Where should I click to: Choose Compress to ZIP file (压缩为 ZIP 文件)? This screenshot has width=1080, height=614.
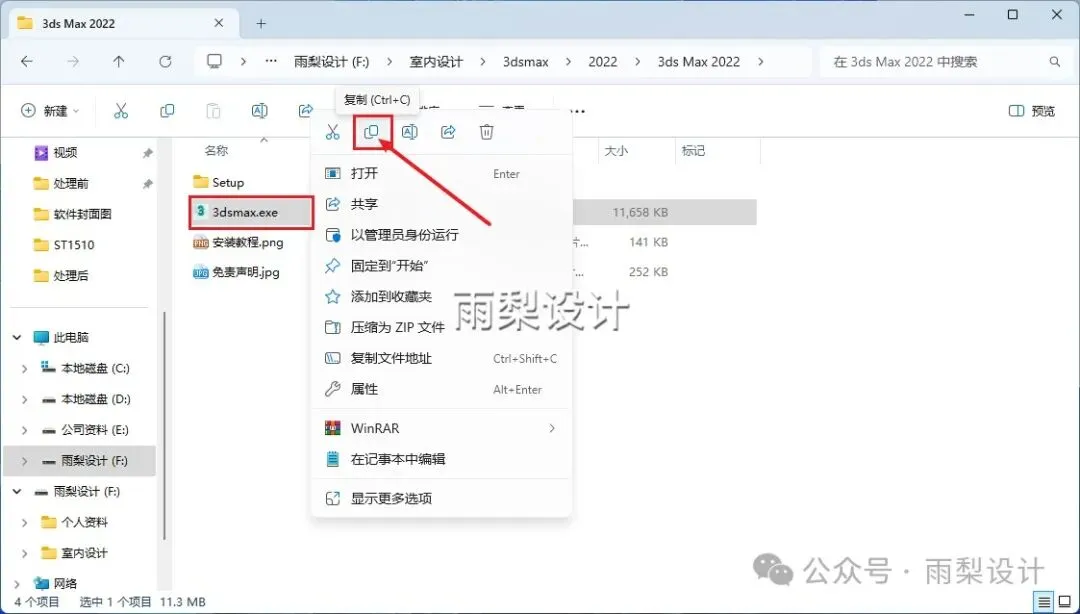pyautogui.click(x=441, y=327)
